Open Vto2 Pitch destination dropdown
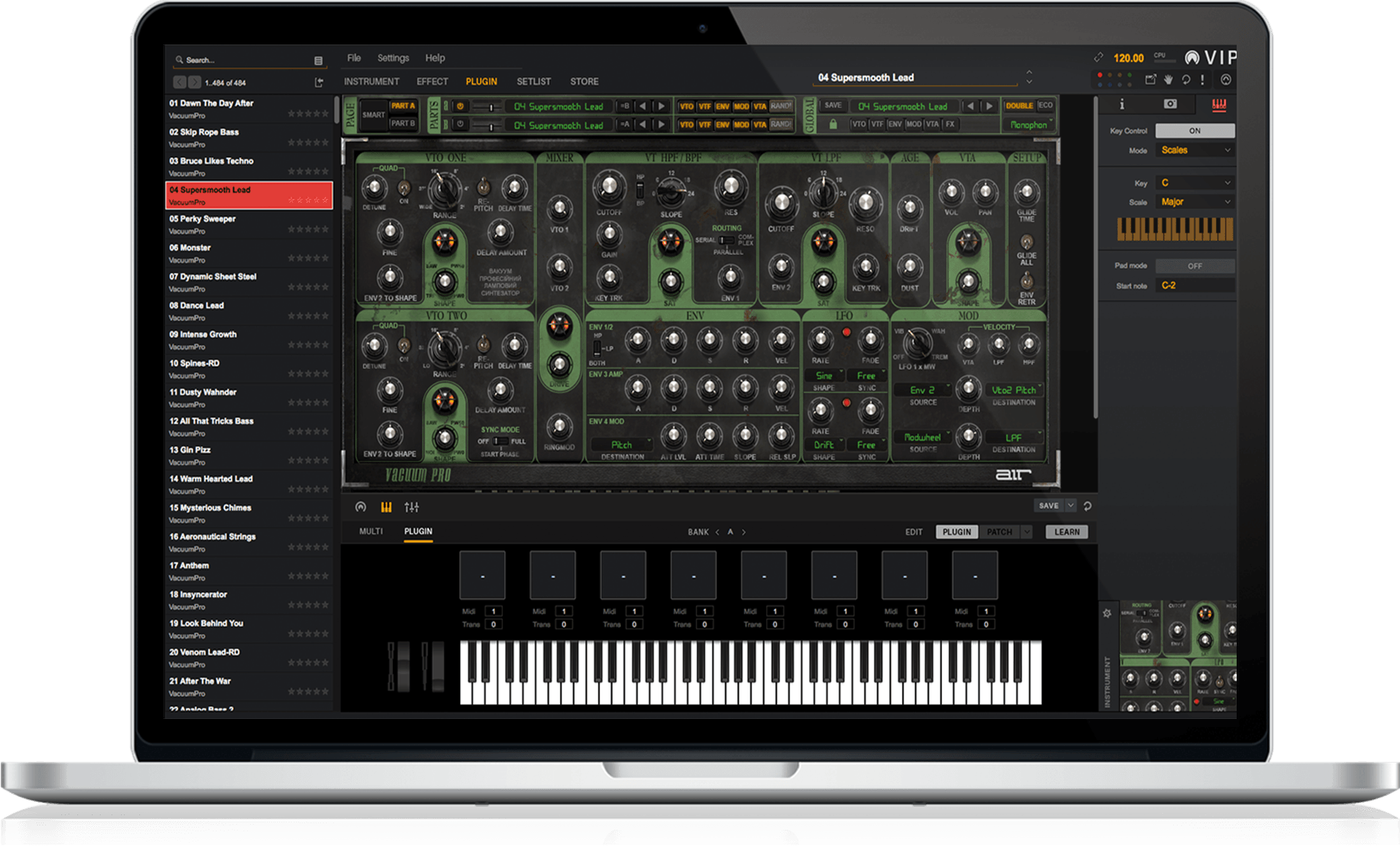This screenshot has height=848, width=1400. click(x=1014, y=391)
